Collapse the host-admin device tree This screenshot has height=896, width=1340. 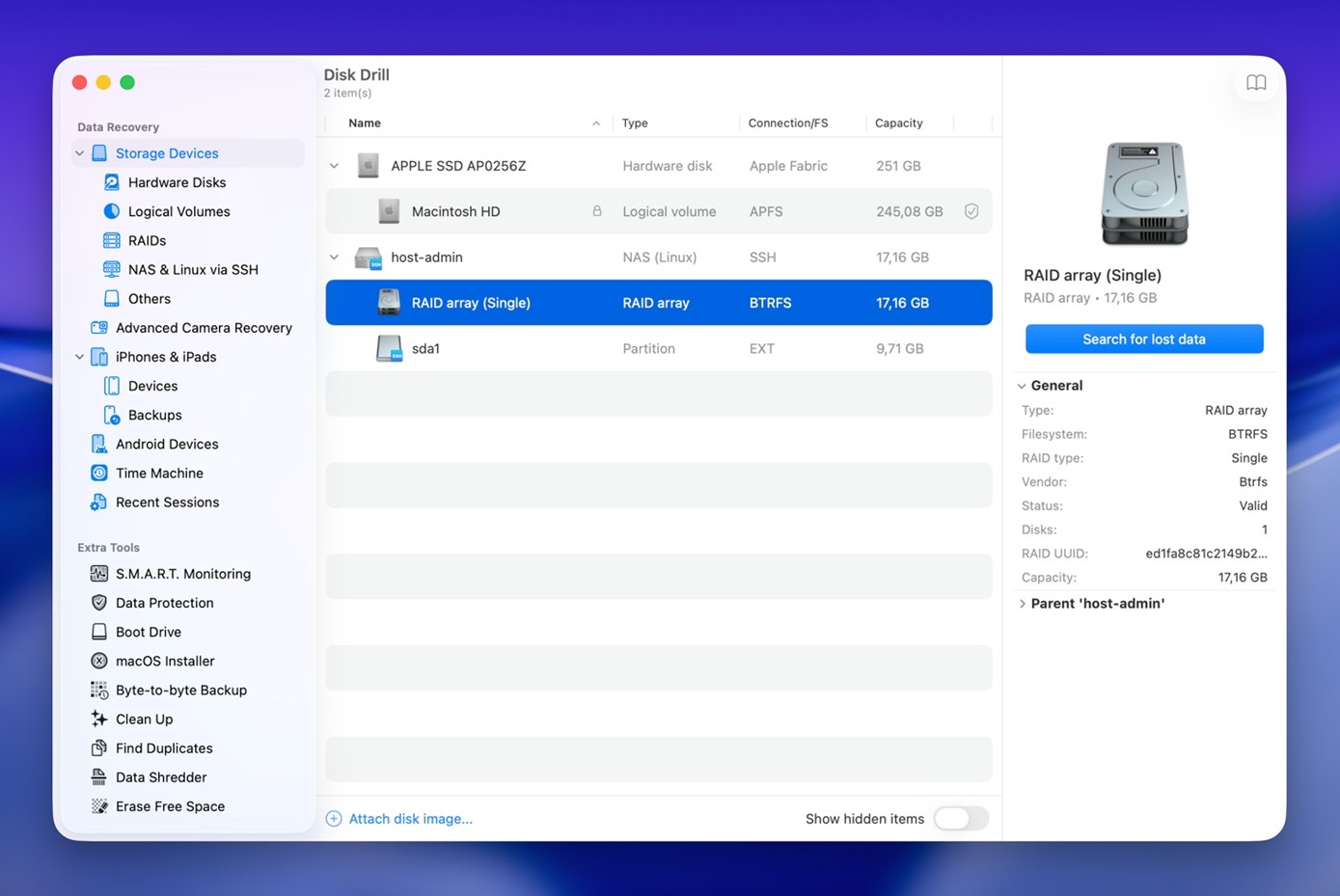[334, 257]
